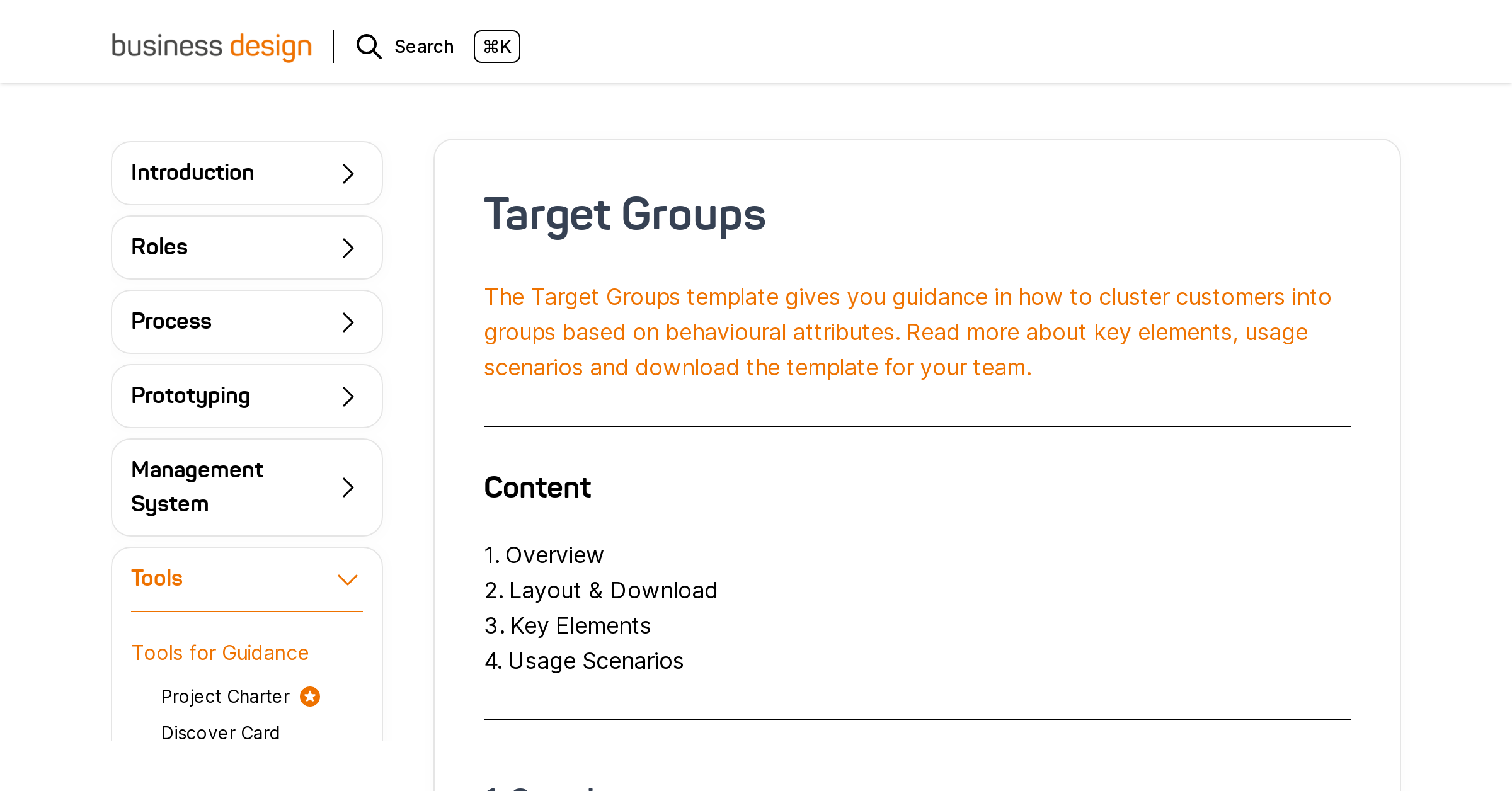The image size is (1512, 791).
Task: Click the Key Elements list item
Action: tap(580, 626)
